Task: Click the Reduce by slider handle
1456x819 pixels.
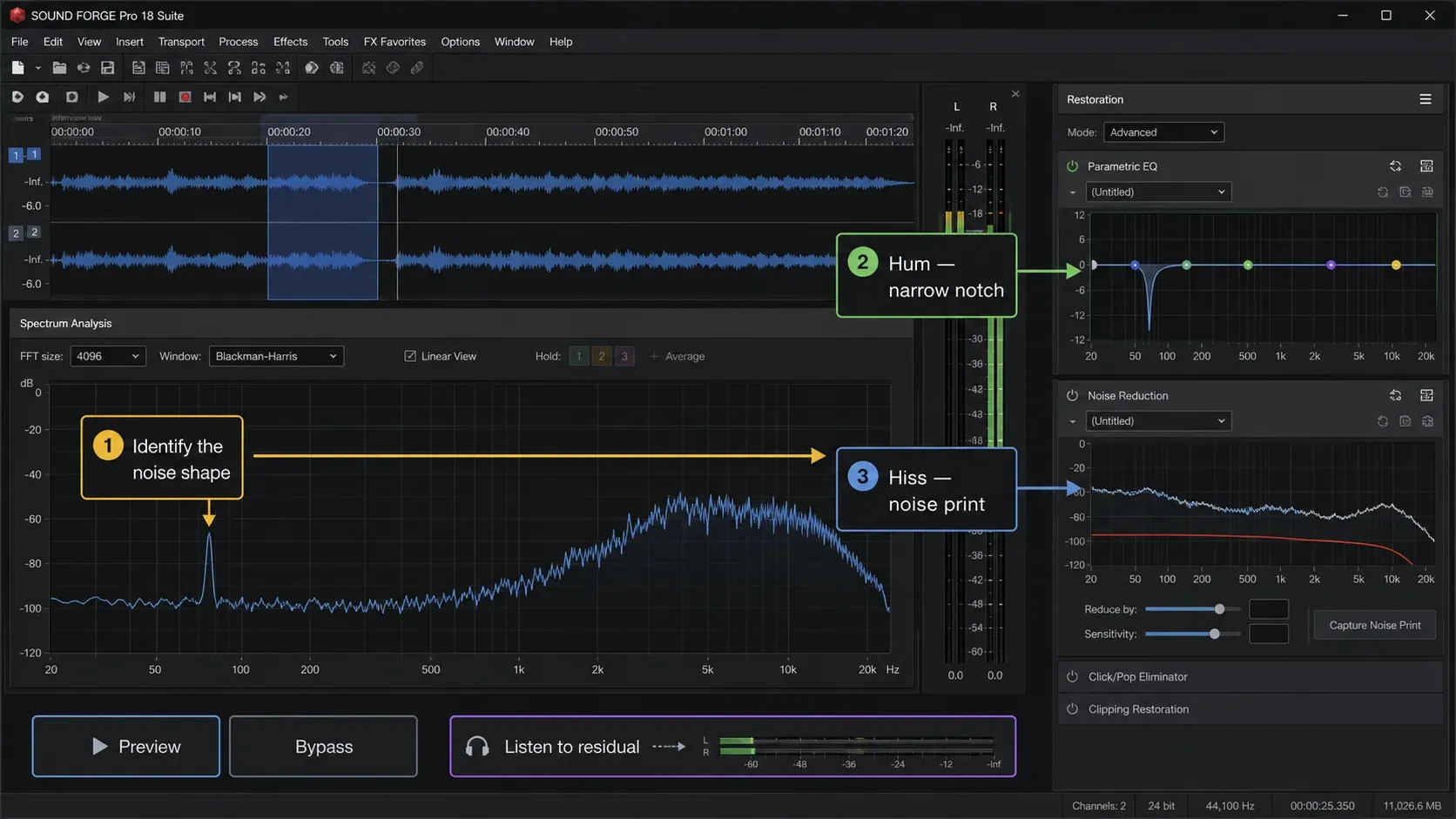Action: (1219, 609)
